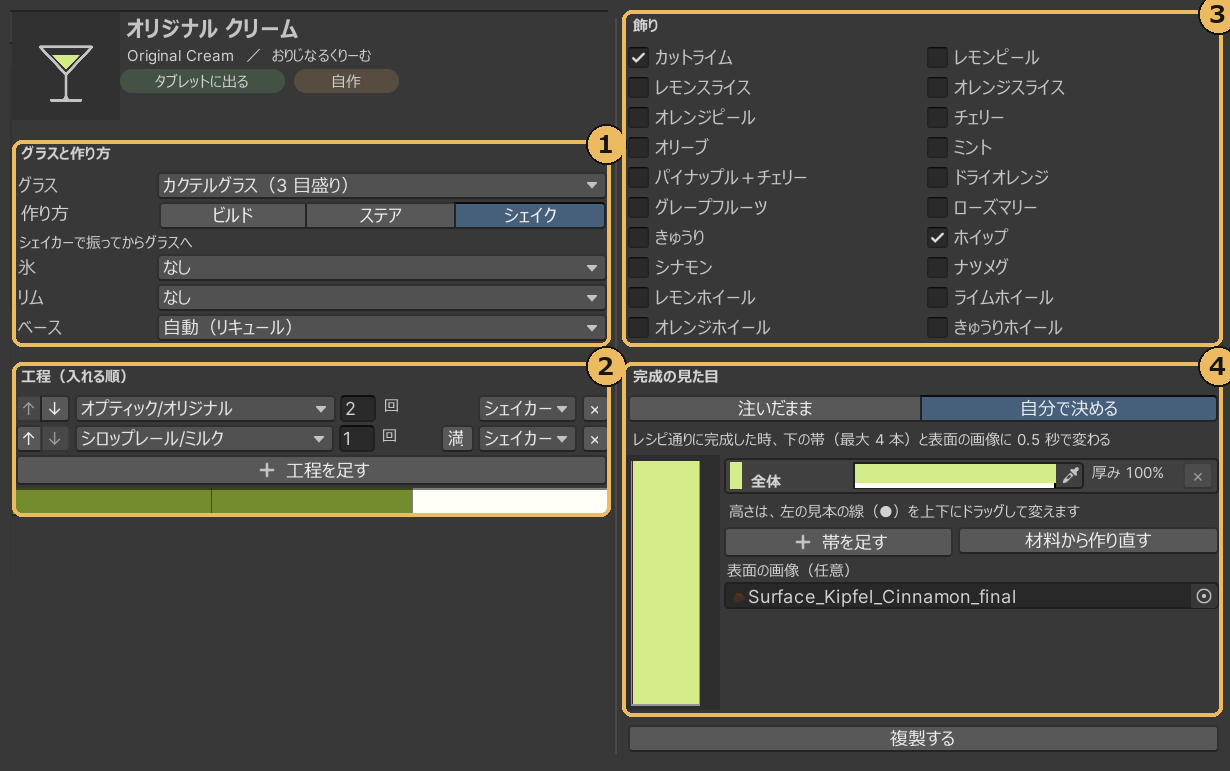Open シェイカー dropdown on オプティック/オリジナル row

point(527,409)
